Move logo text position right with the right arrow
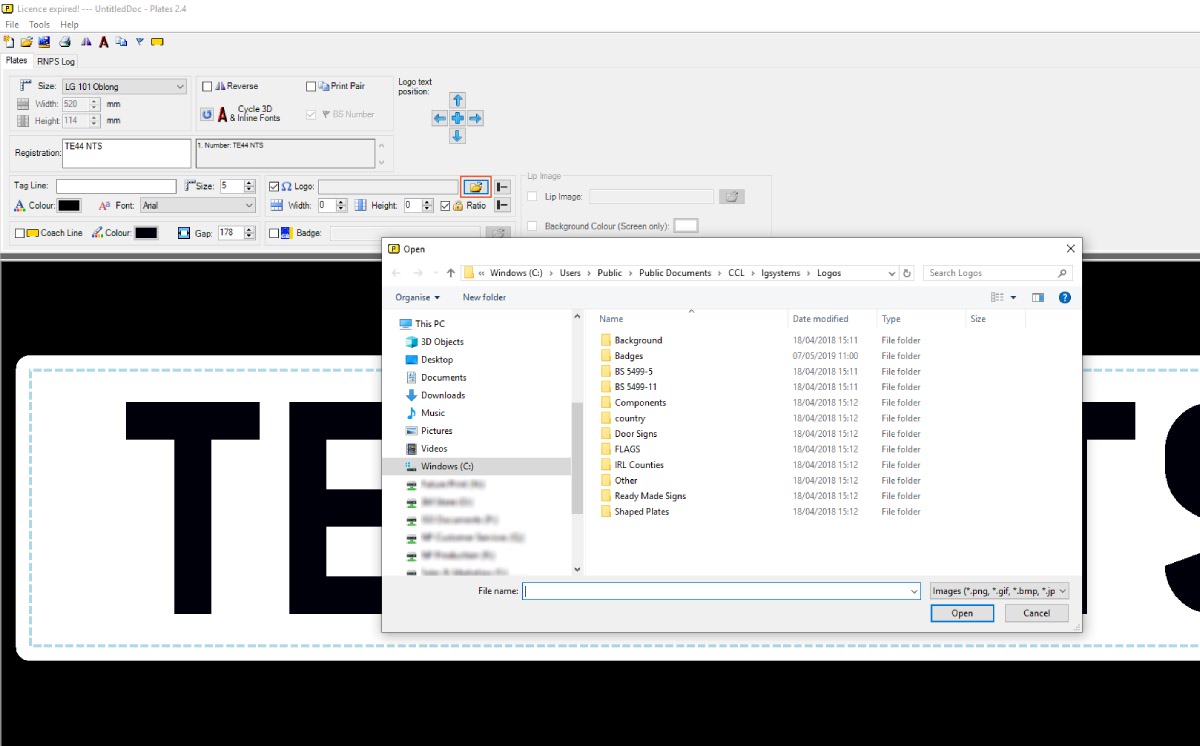Viewport: 1200px width, 746px height. pyautogui.click(x=475, y=118)
